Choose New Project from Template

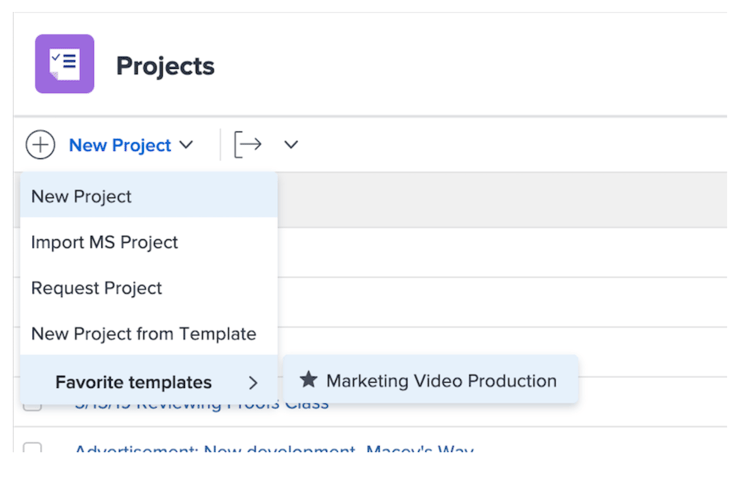(143, 334)
